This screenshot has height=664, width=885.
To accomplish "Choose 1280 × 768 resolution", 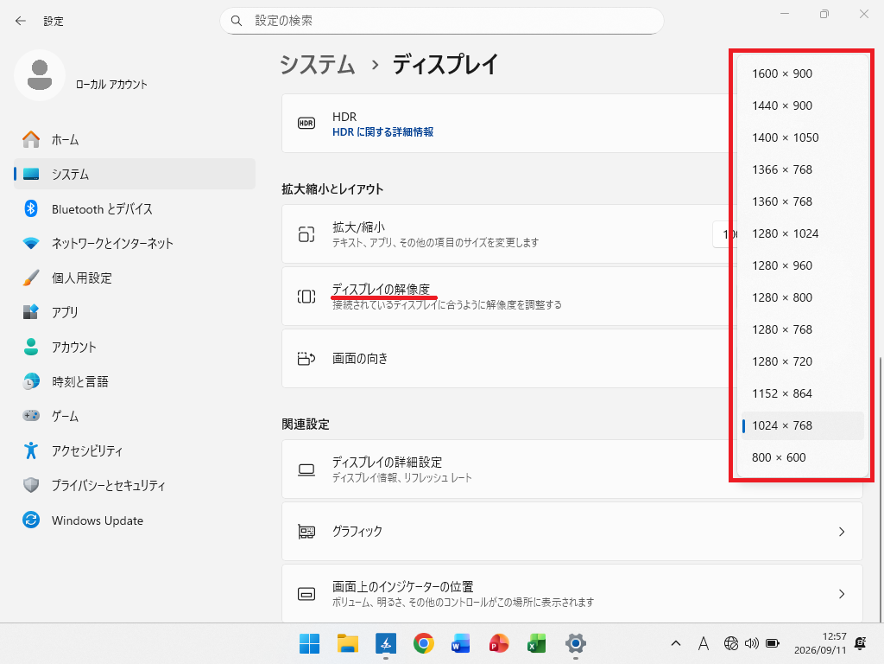I will [x=802, y=330].
